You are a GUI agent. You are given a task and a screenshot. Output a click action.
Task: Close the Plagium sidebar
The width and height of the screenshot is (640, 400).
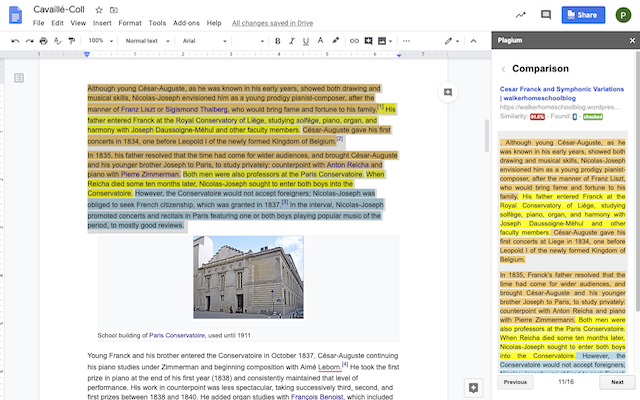point(632,40)
